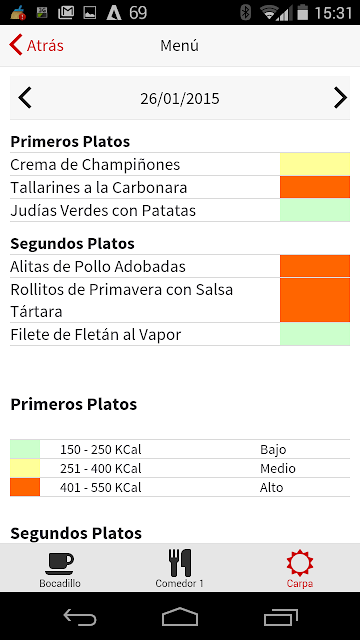Advance to next day's menu arrow

click(x=340, y=98)
